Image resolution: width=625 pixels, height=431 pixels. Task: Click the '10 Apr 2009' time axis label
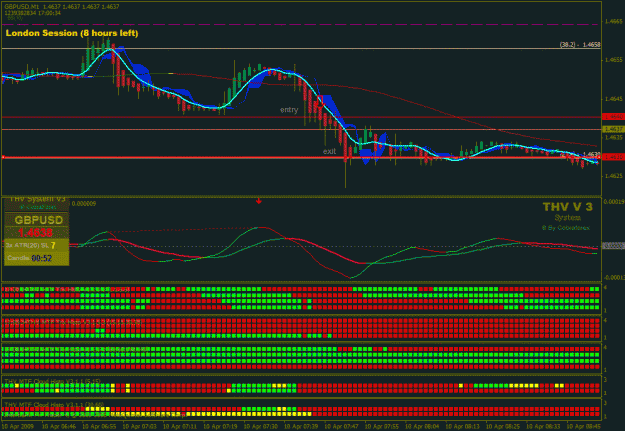pyautogui.click(x=18, y=427)
